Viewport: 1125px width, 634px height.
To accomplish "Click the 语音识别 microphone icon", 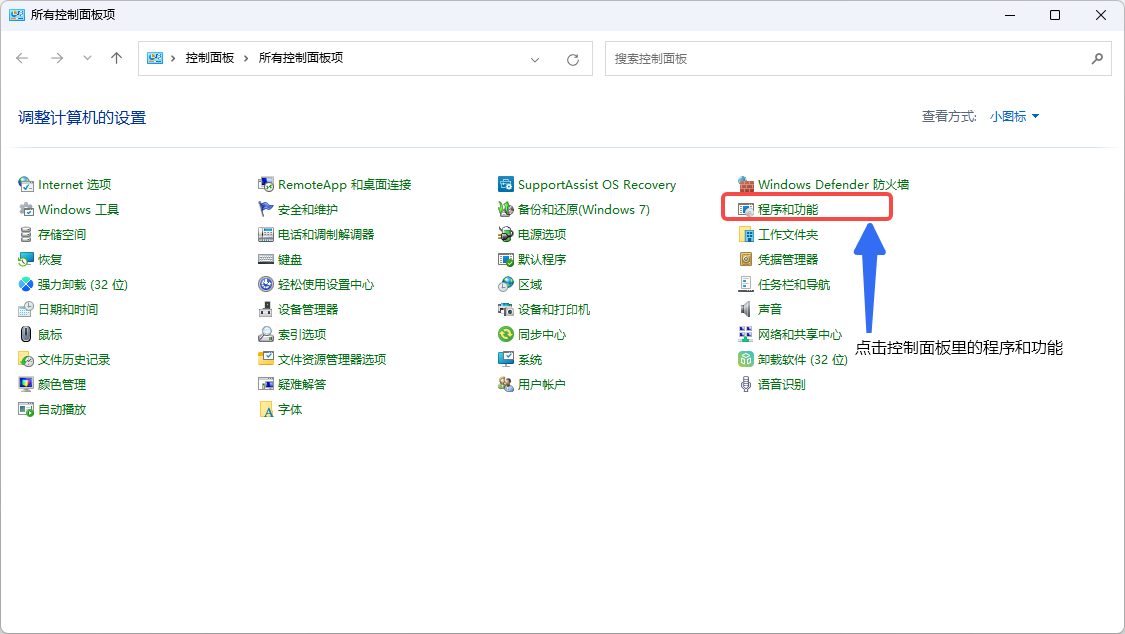I will pos(746,384).
